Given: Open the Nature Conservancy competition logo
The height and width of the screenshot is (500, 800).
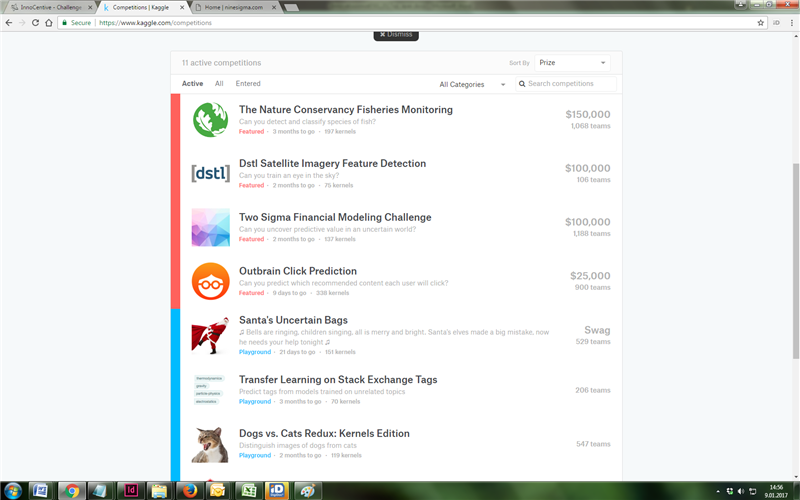Looking at the screenshot, I should tap(210, 120).
